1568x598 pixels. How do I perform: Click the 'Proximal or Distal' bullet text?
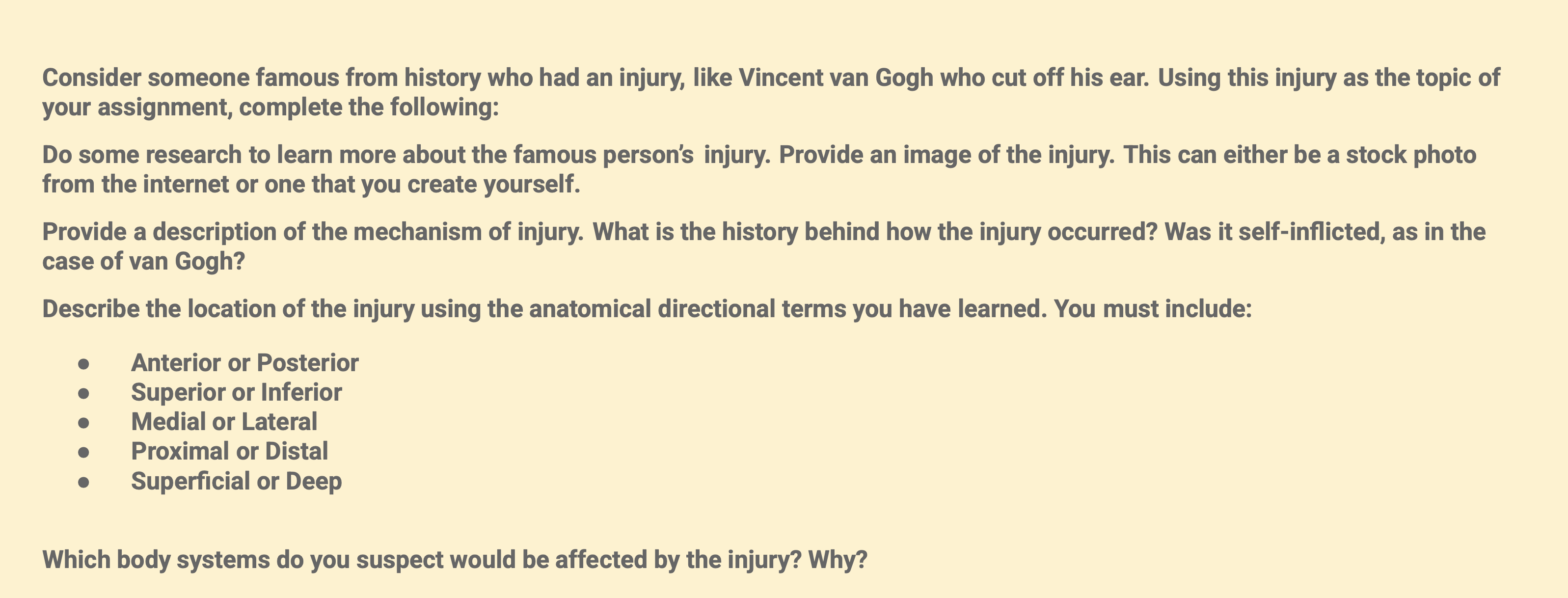pos(229,451)
